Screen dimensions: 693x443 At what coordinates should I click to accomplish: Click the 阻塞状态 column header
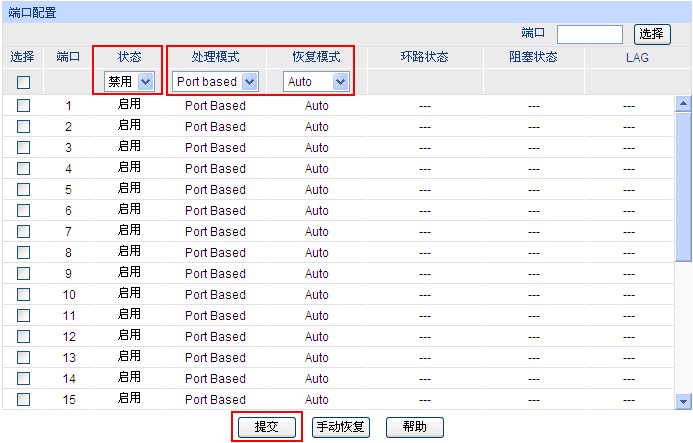(x=533, y=57)
